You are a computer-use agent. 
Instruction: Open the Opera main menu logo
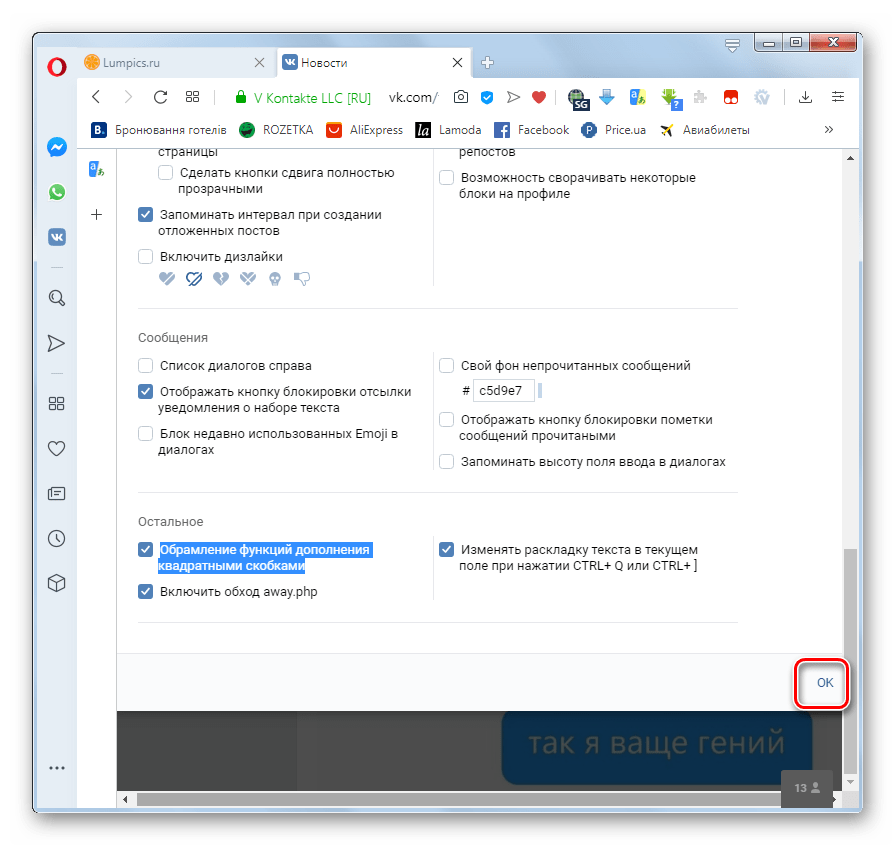(x=57, y=67)
